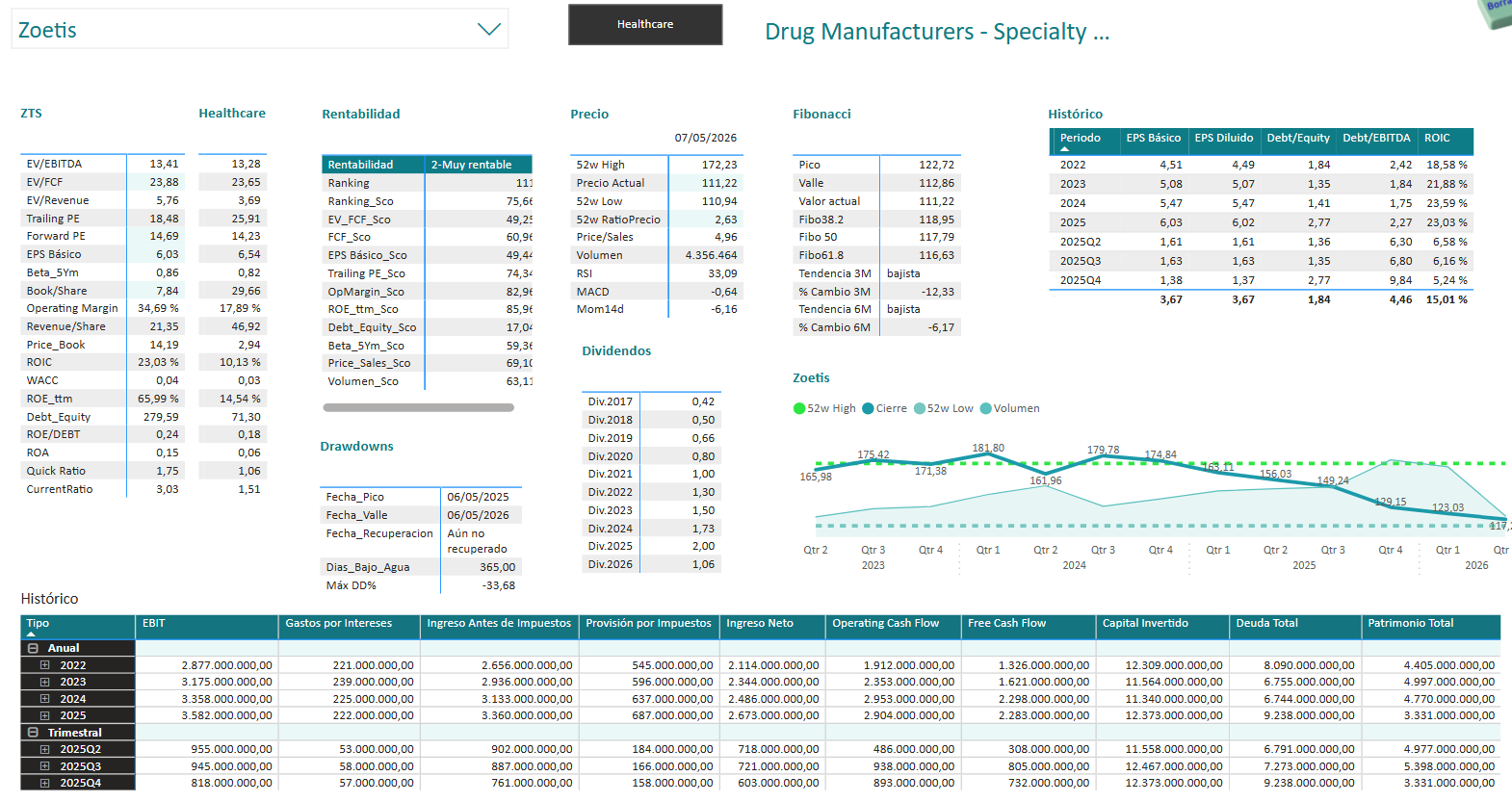Screen dimensions: 1512x802
Task: Toggle 52w Low series in chart legend
Action: pos(944,408)
